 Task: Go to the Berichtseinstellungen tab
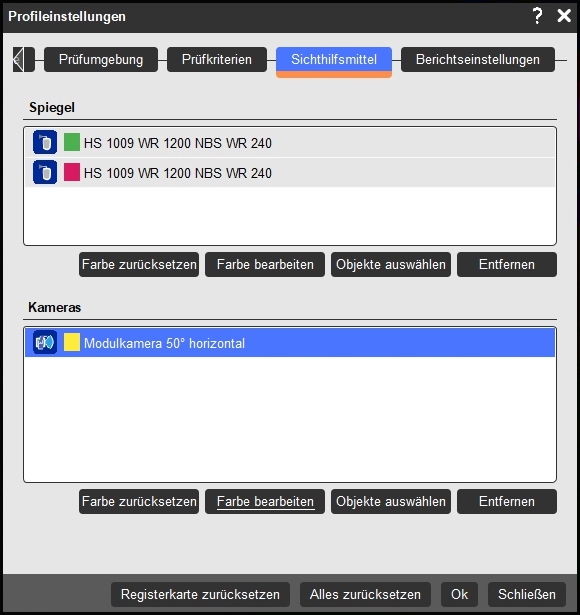[478, 60]
